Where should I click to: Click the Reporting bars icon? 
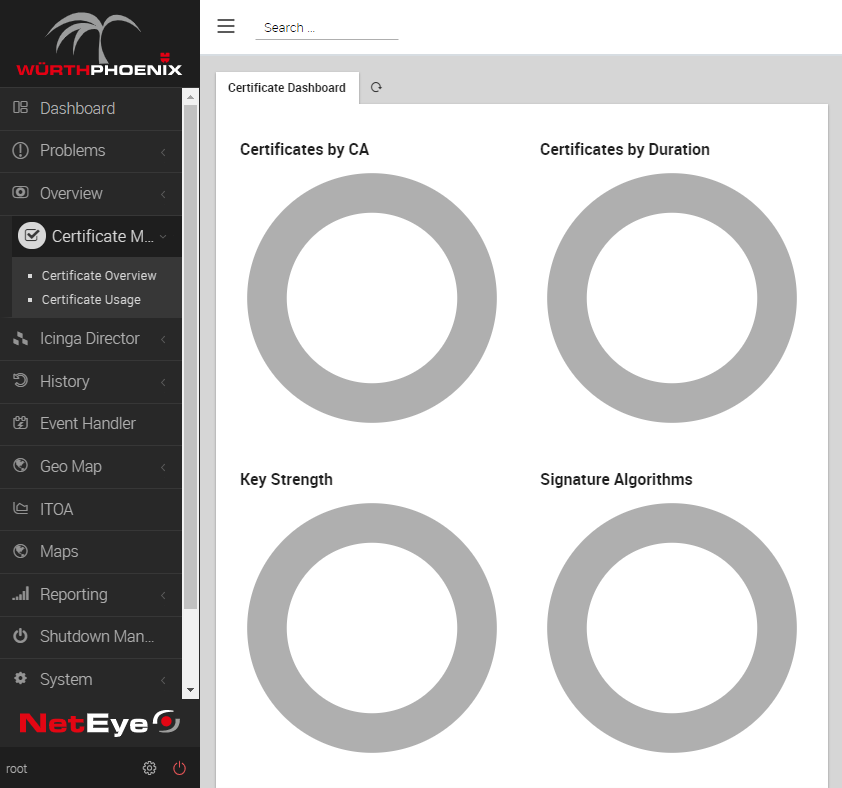coord(20,593)
